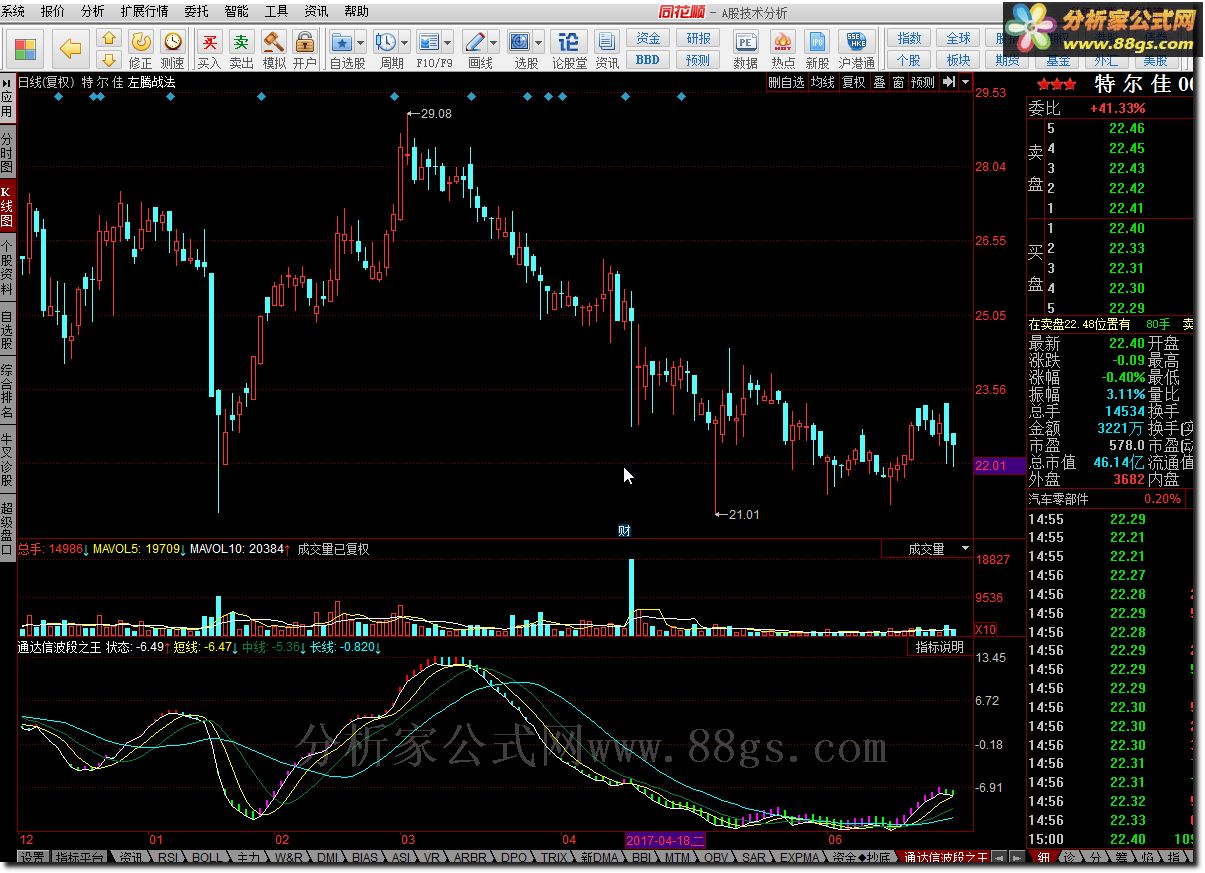The width and height of the screenshot is (1205, 873).
Task: Open the 系统 menu
Action: 14,12
